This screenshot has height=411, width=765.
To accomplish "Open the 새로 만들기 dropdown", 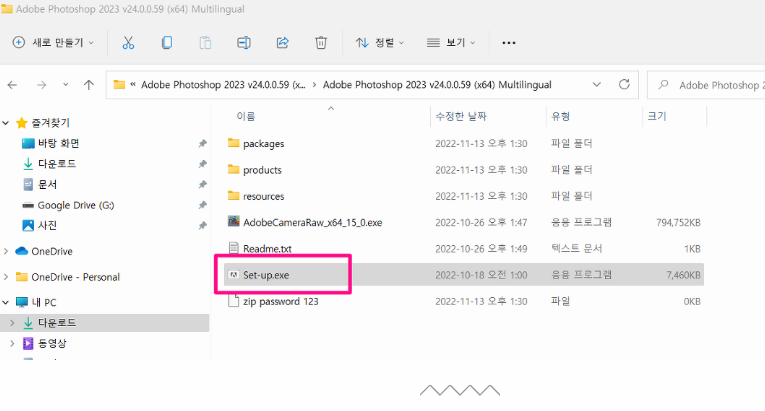I will click(53, 43).
